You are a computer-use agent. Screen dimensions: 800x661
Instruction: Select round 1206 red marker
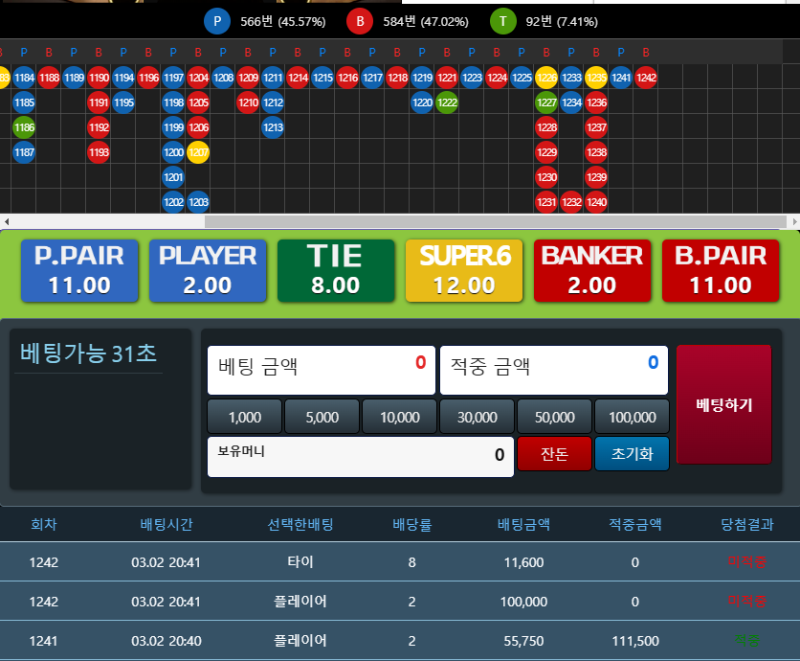[x=198, y=128]
